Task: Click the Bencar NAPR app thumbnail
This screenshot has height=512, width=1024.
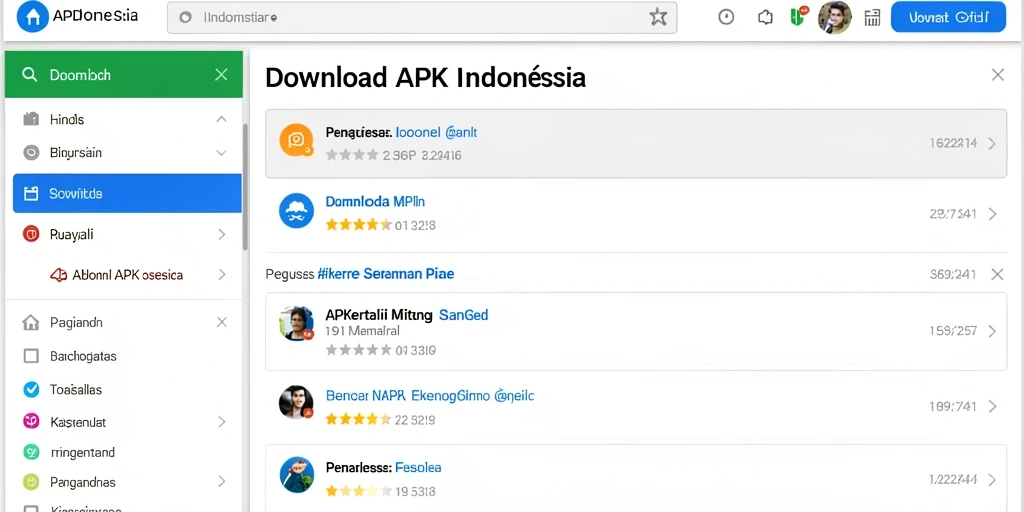Action: 296,402
